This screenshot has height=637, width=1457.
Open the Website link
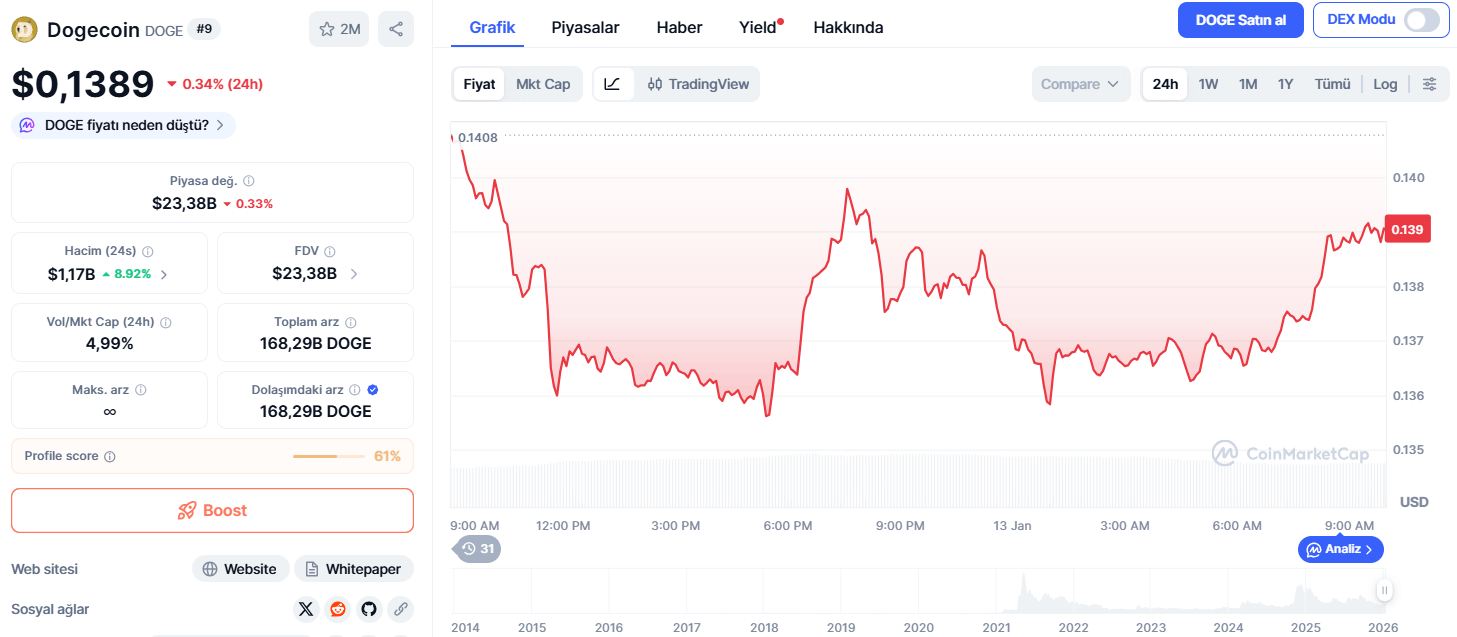click(x=240, y=569)
